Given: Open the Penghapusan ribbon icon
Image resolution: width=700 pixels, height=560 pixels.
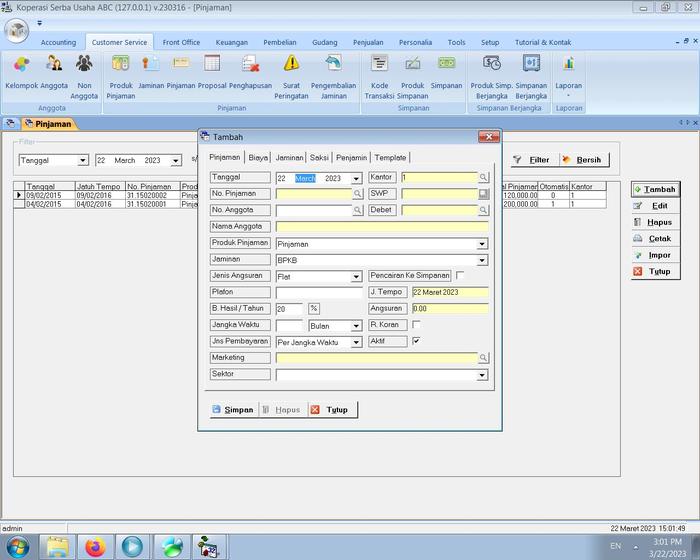Looking at the screenshot, I should [x=250, y=66].
